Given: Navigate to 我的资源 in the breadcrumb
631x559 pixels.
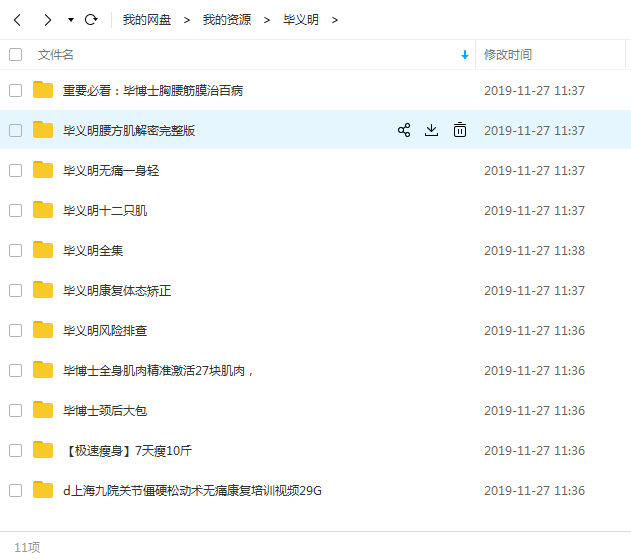Looking at the screenshot, I should [x=227, y=20].
